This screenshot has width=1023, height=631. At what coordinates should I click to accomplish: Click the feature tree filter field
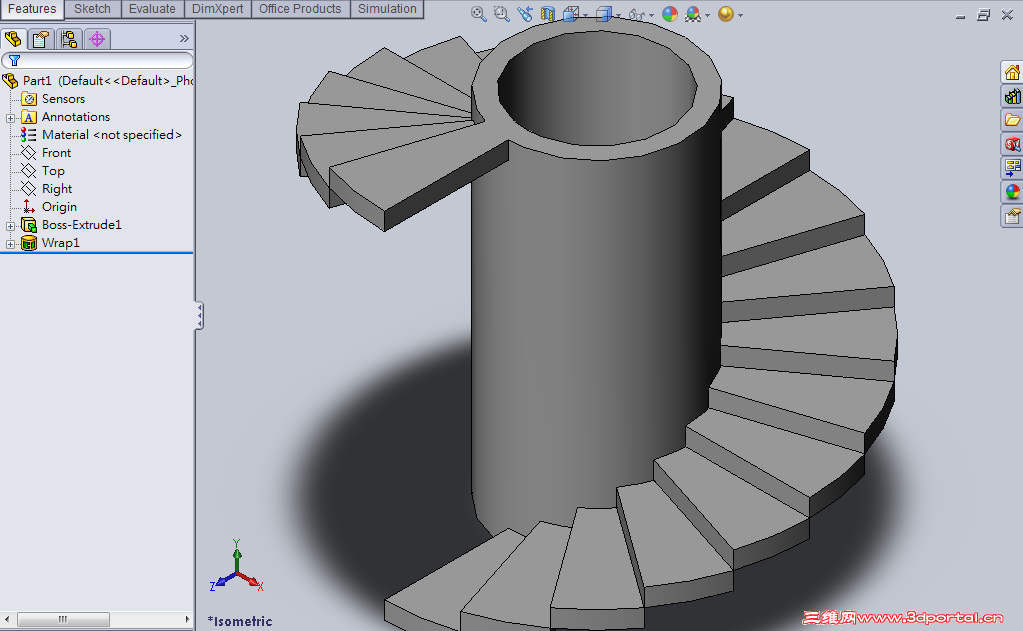tap(97, 61)
